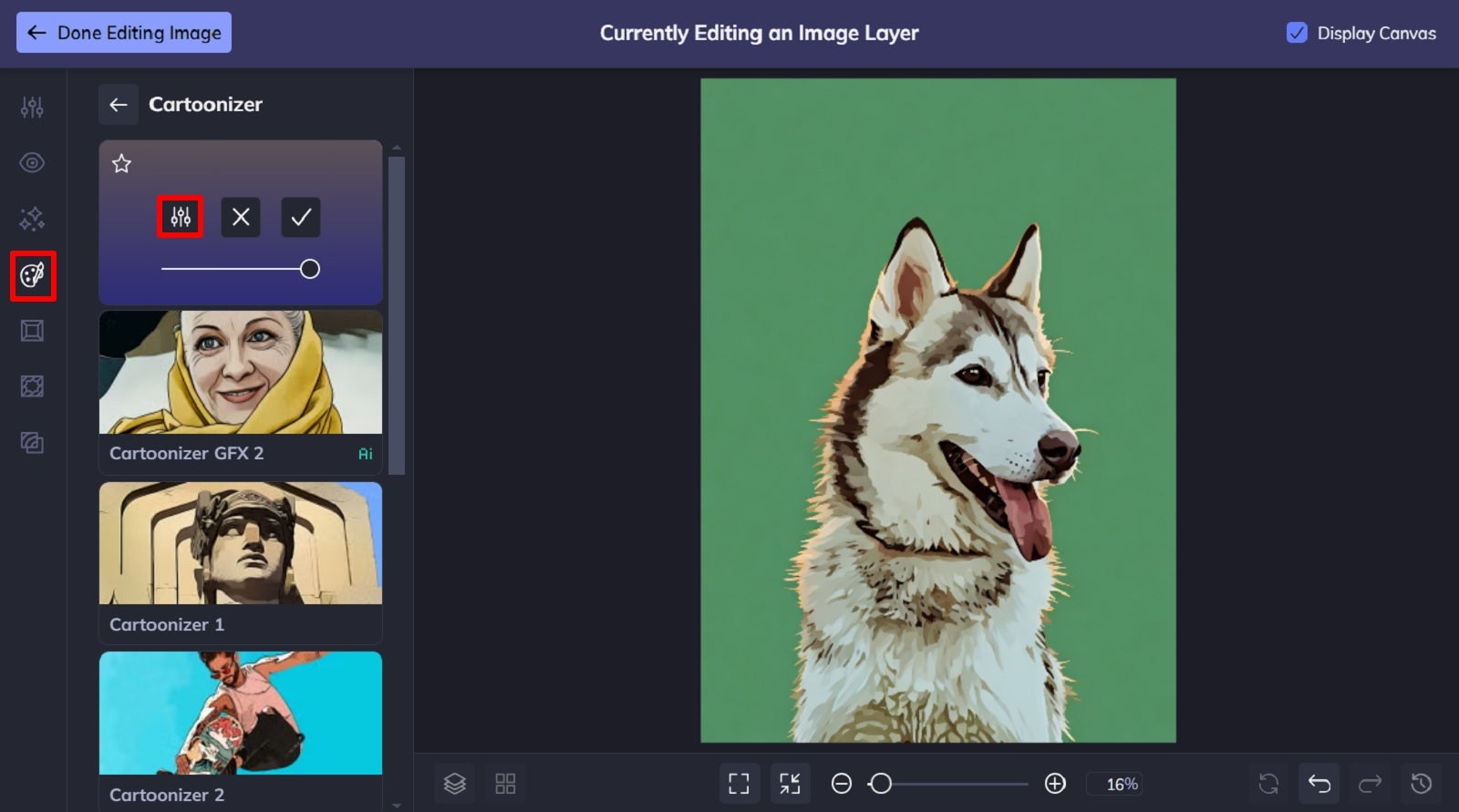This screenshot has height=812, width=1459.
Task: Apply the effect with the checkmark
Action: point(301,217)
